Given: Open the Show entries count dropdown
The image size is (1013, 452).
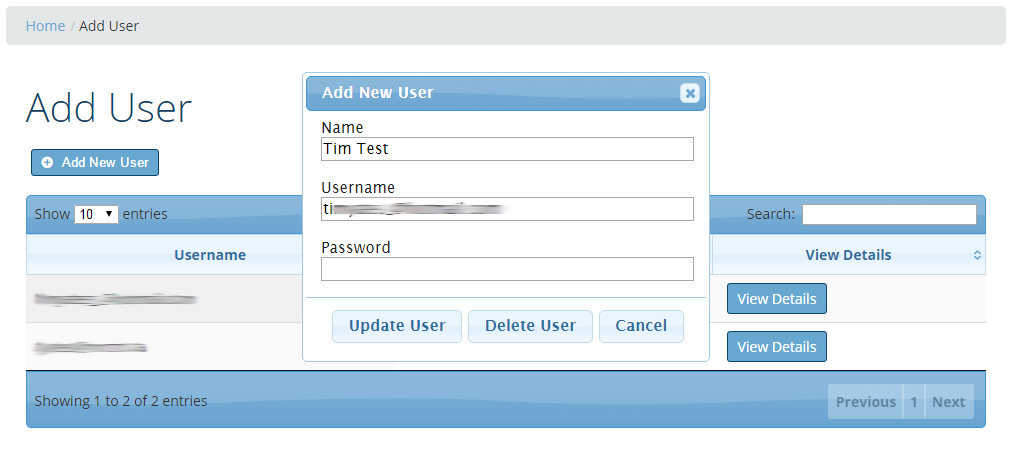Looking at the screenshot, I should pyautogui.click(x=97, y=214).
